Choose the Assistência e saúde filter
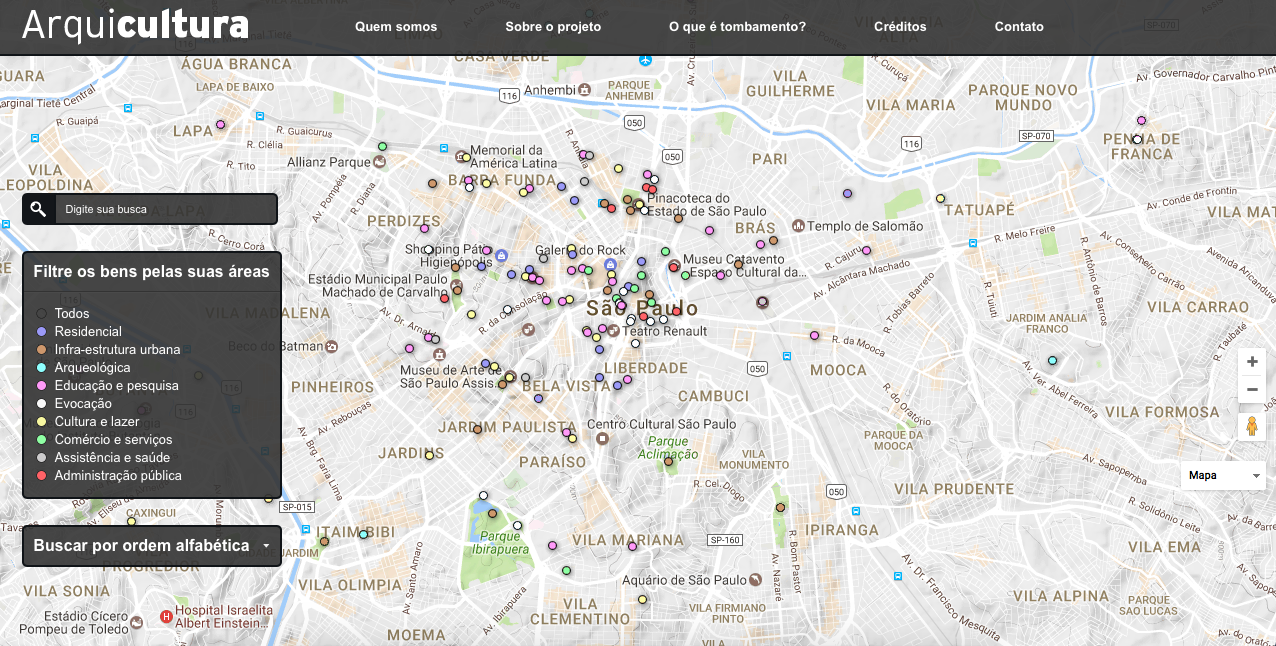 105,458
